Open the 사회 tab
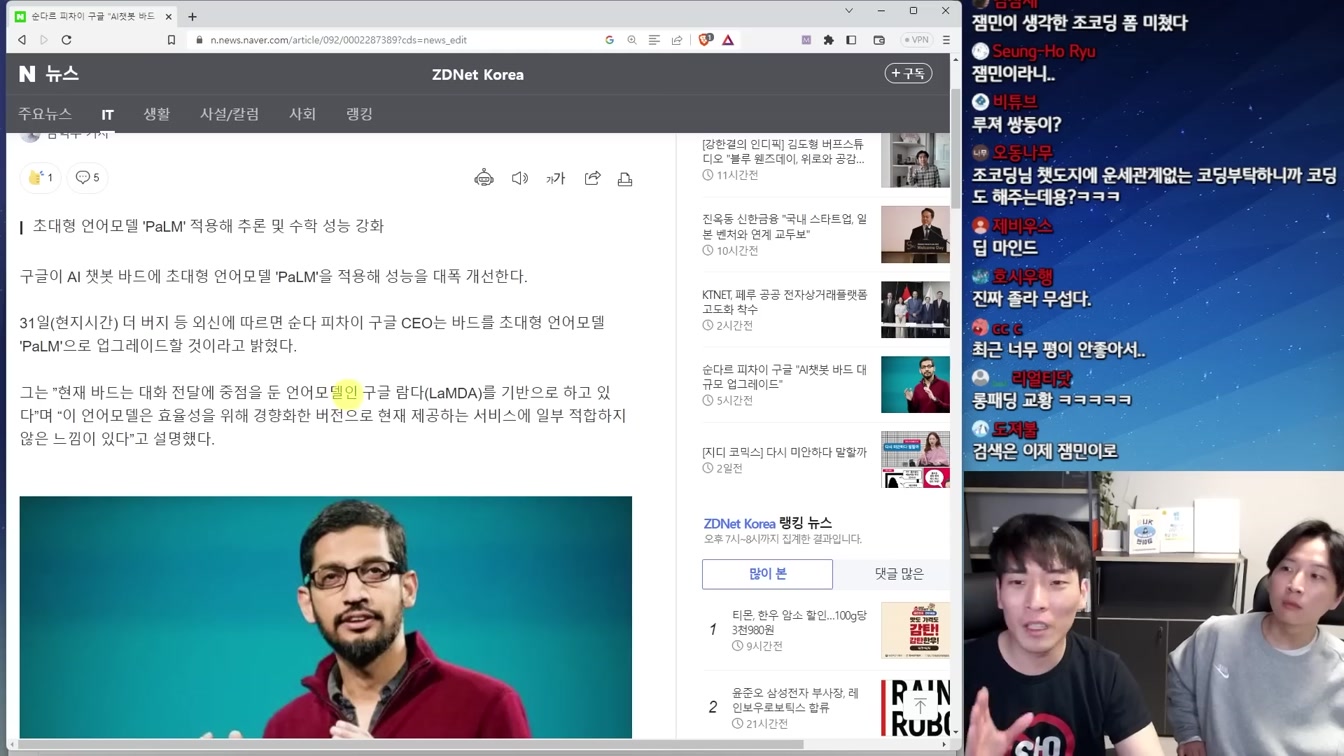Viewport: 1344px width, 756px height. tap(302, 114)
